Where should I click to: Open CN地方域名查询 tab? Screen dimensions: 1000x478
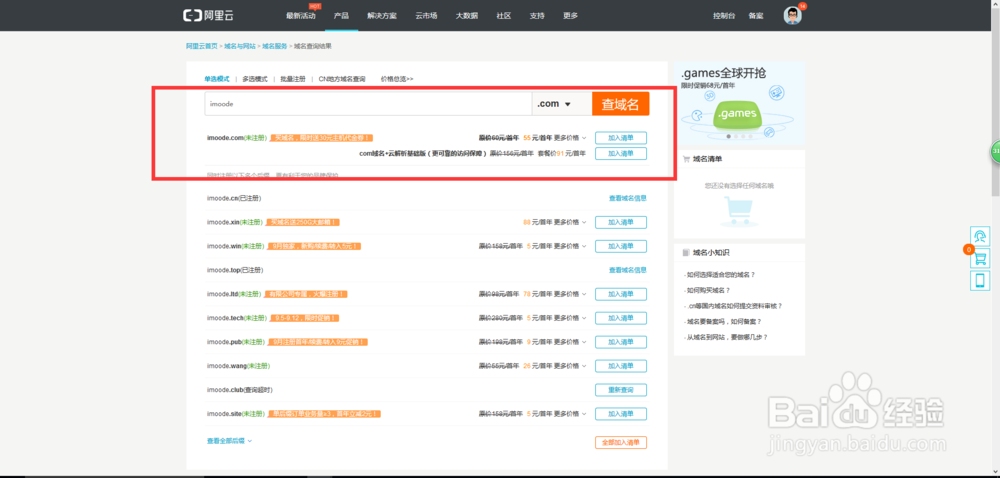(342, 79)
